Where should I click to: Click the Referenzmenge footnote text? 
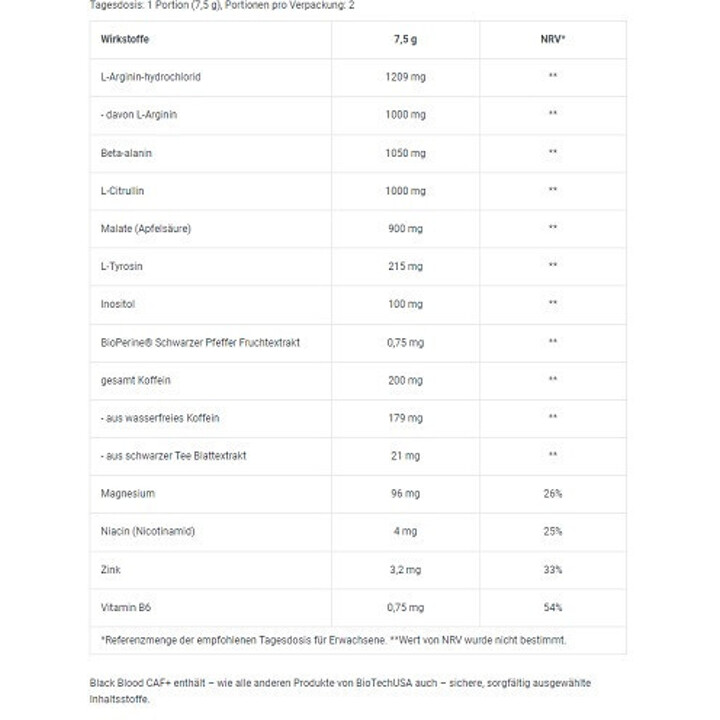point(333,640)
